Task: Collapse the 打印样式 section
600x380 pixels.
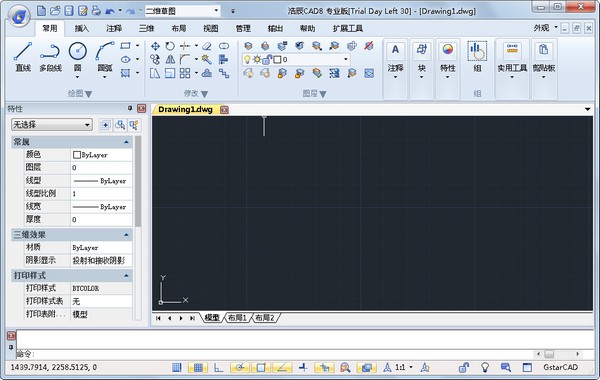Action: pos(126,276)
